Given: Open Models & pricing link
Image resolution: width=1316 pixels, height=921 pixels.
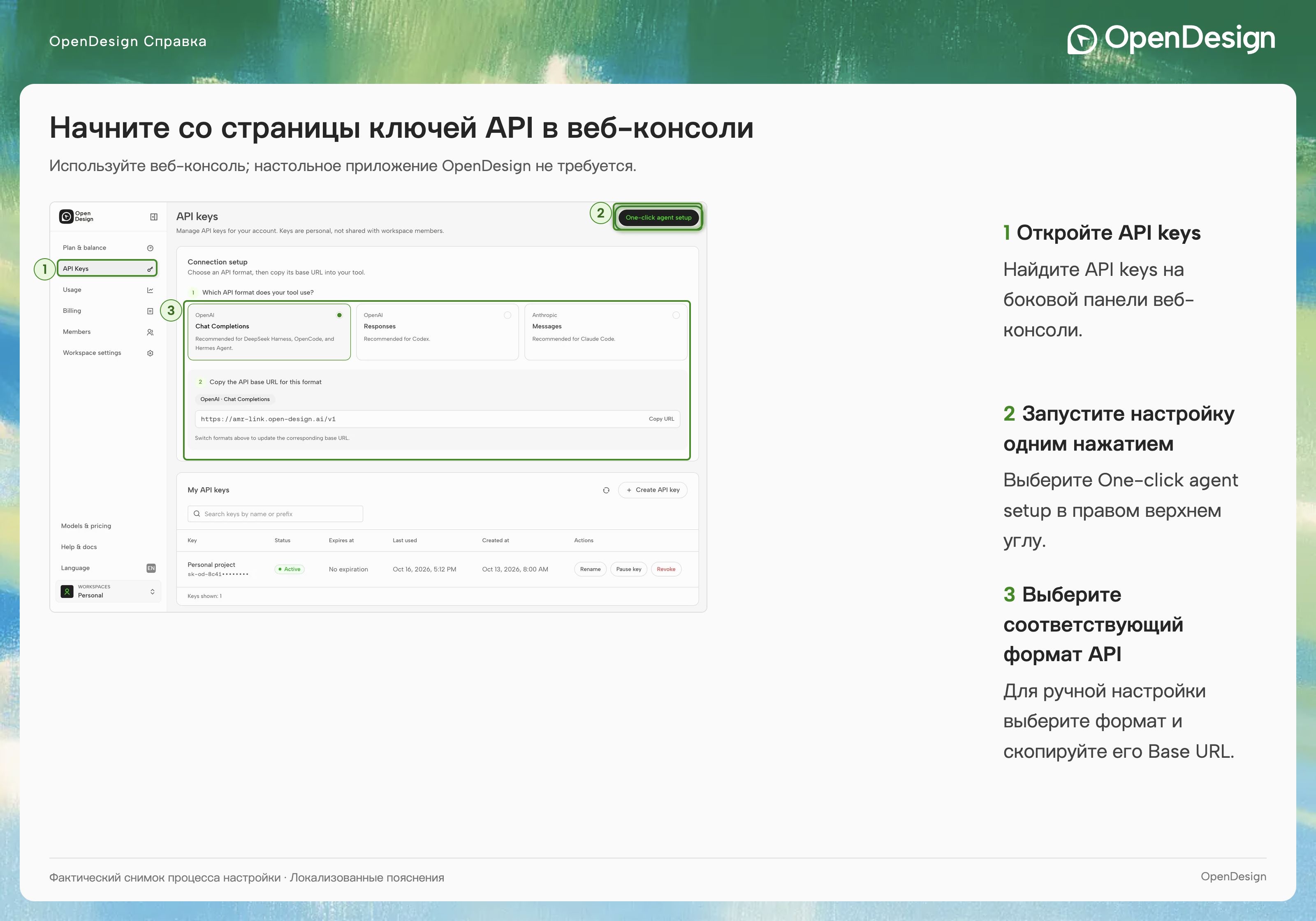Looking at the screenshot, I should pos(86,525).
